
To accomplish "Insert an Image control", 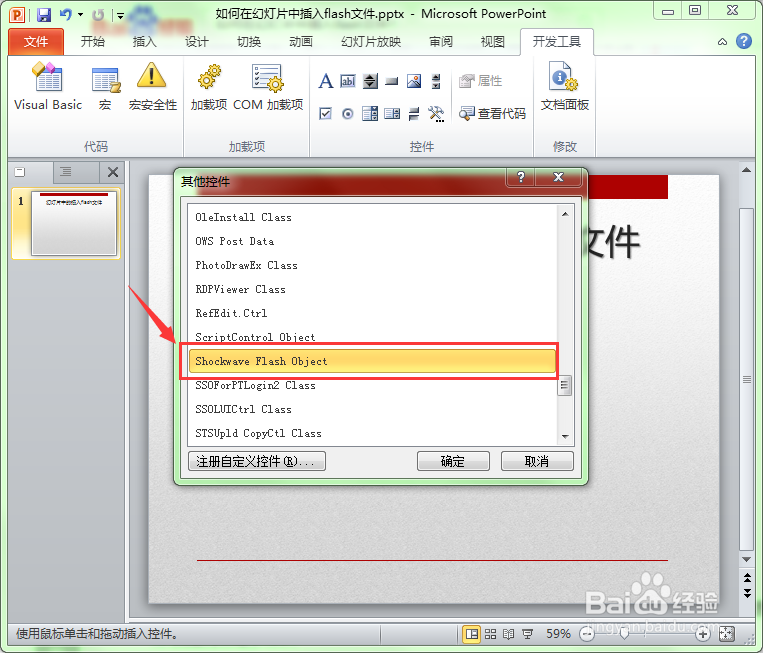I will [x=414, y=81].
